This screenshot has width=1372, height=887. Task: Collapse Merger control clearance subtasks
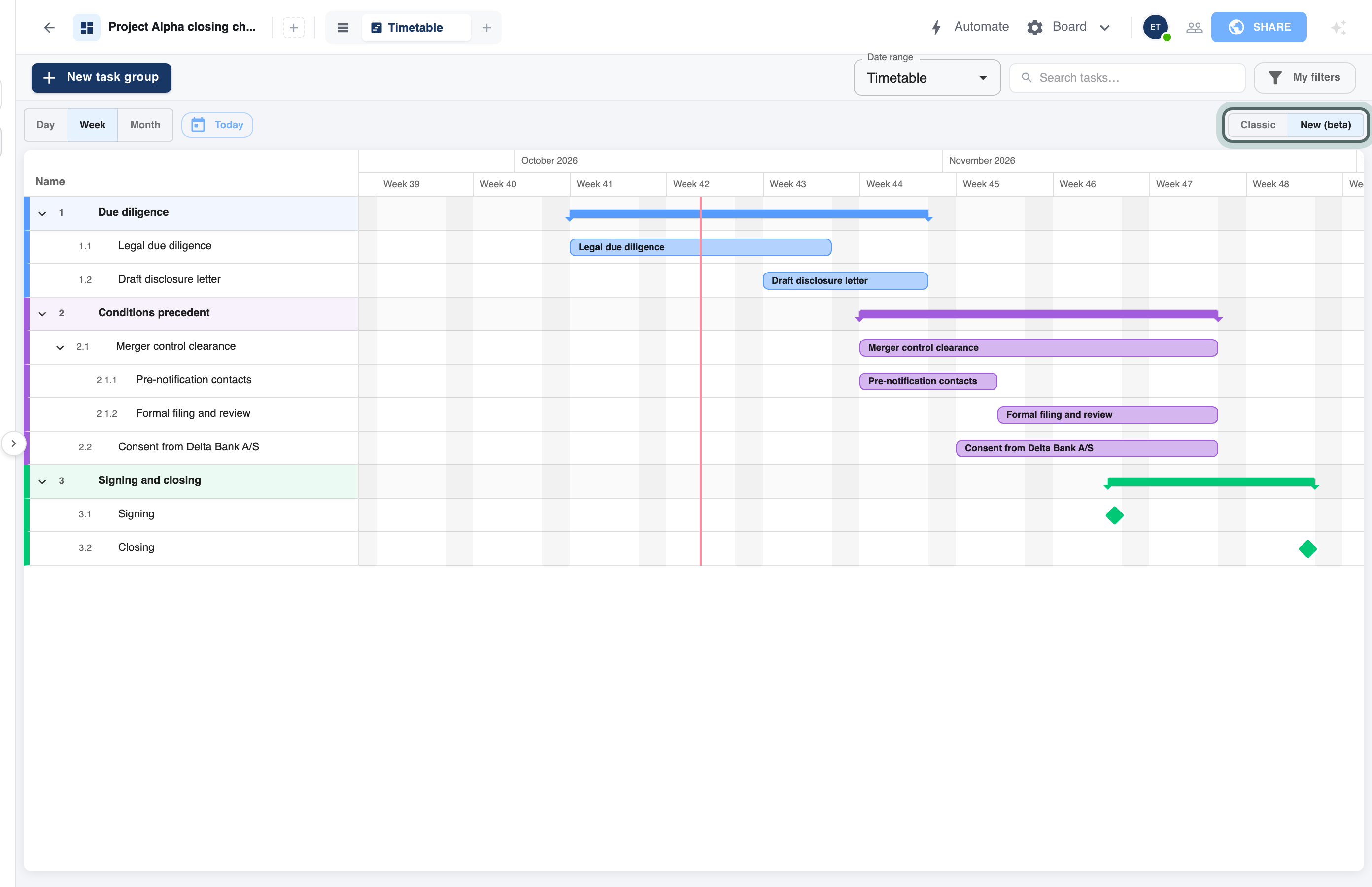[60, 347]
